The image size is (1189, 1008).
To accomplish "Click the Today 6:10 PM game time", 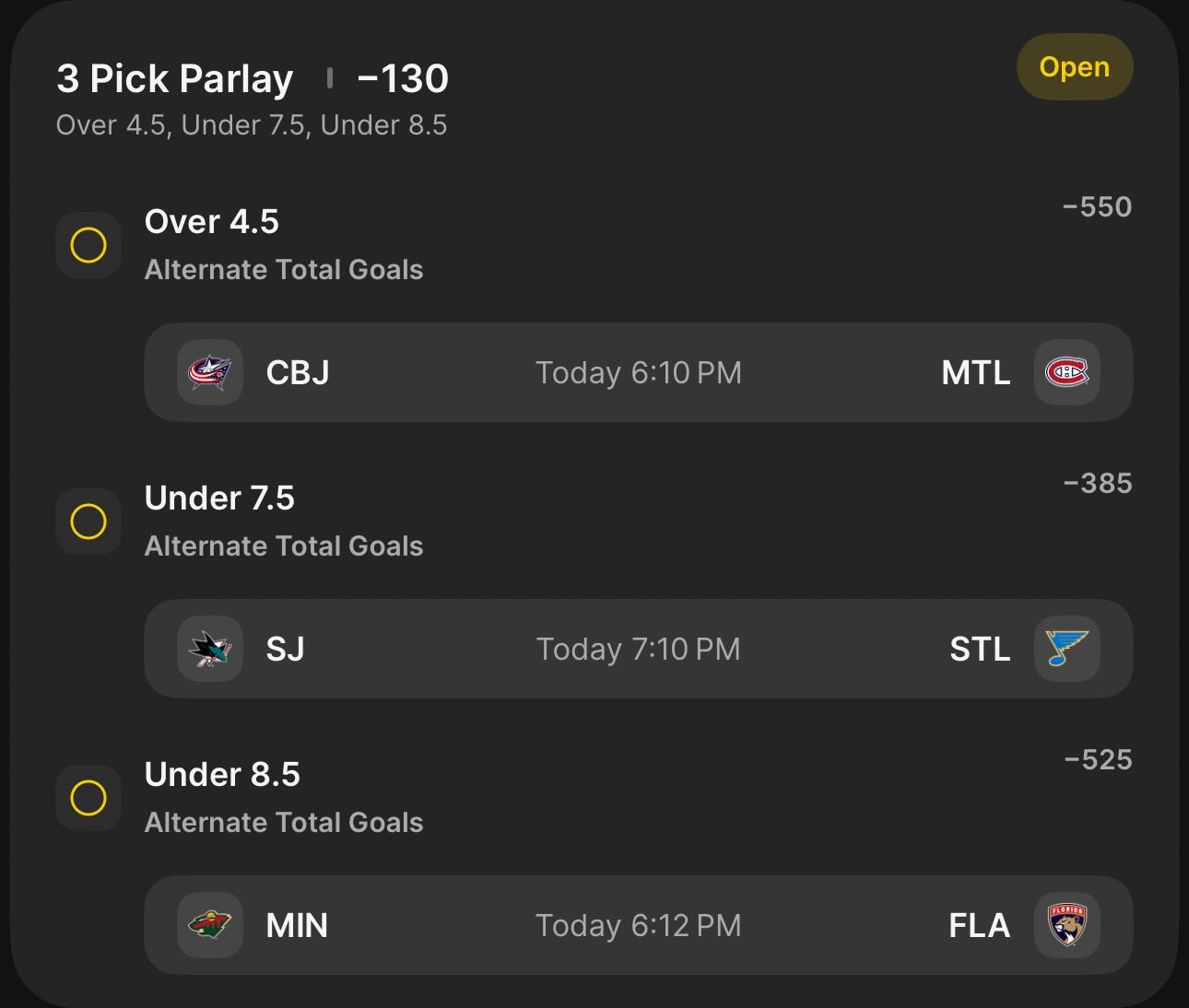I will (x=639, y=372).
